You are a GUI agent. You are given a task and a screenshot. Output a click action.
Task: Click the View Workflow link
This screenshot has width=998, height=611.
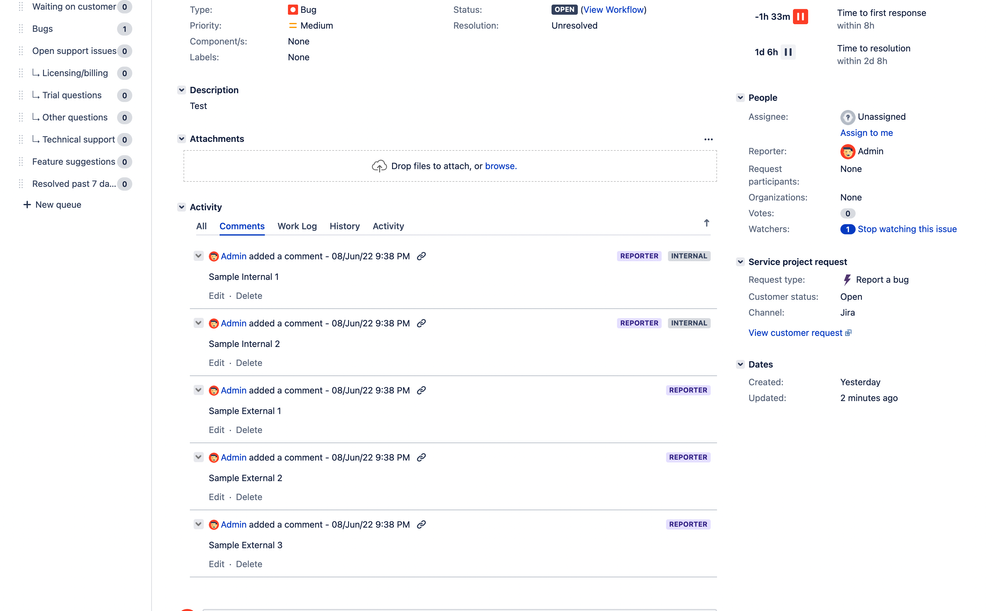pos(614,10)
